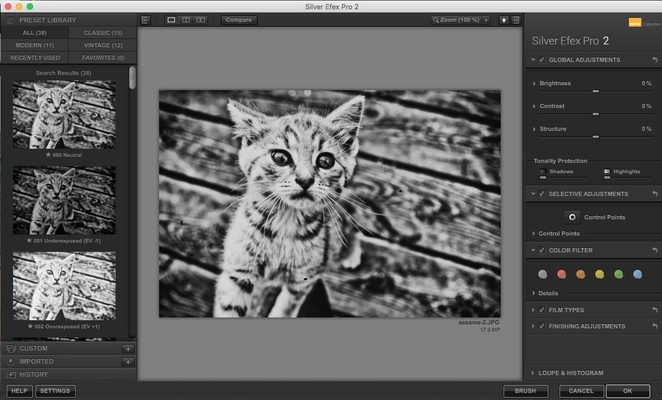This screenshot has width=662, height=400.
Task: Add a Control Point using round icon
Action: [x=571, y=216]
